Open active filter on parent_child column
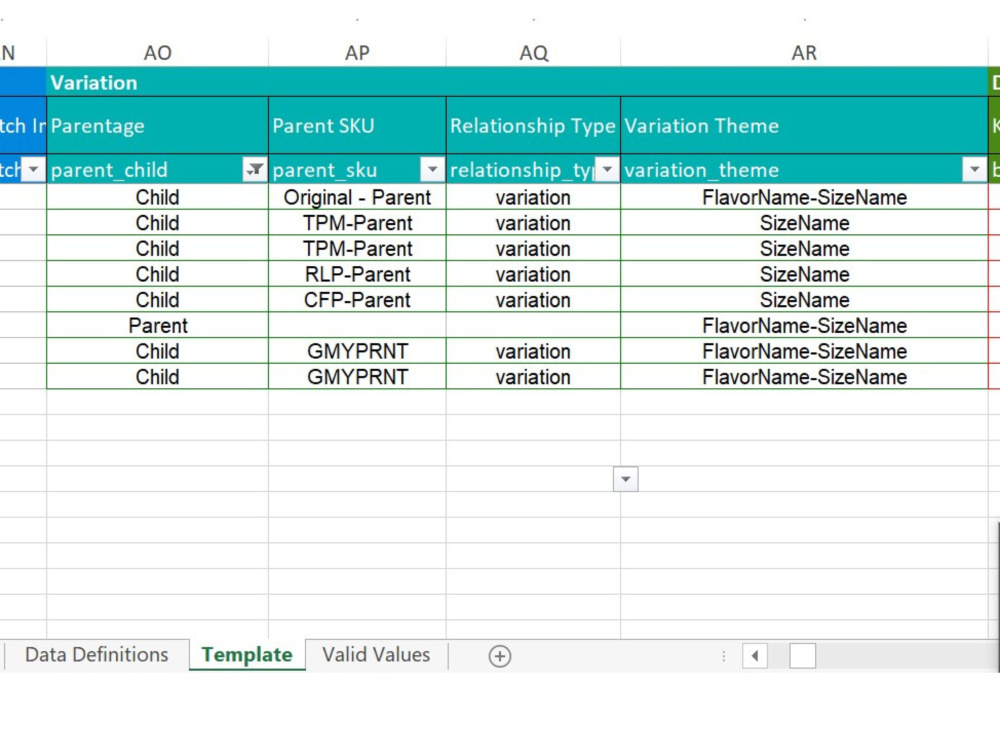Screen dimensions: 1000x750 coord(255,170)
